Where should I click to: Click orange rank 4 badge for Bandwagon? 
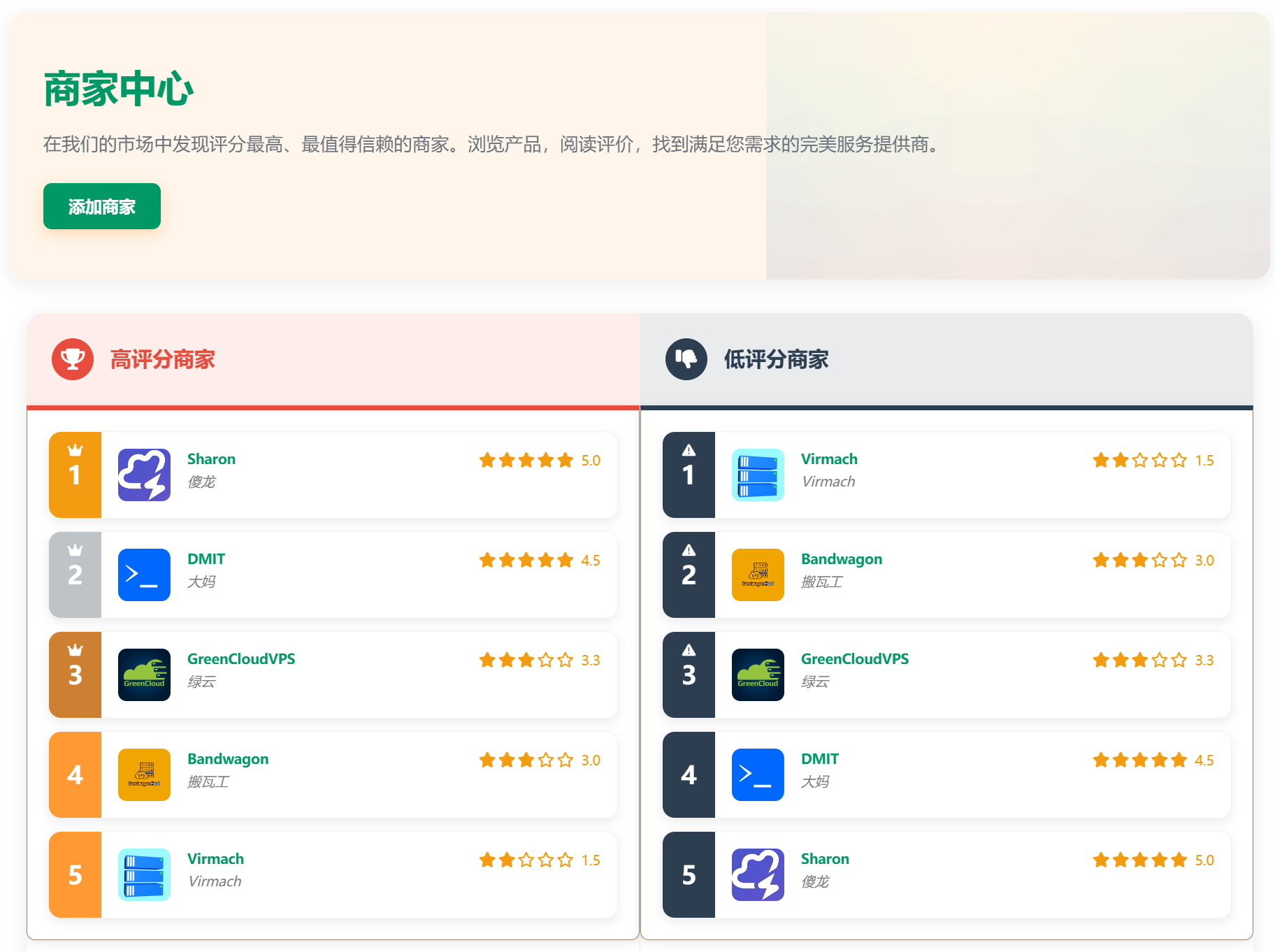click(x=75, y=774)
